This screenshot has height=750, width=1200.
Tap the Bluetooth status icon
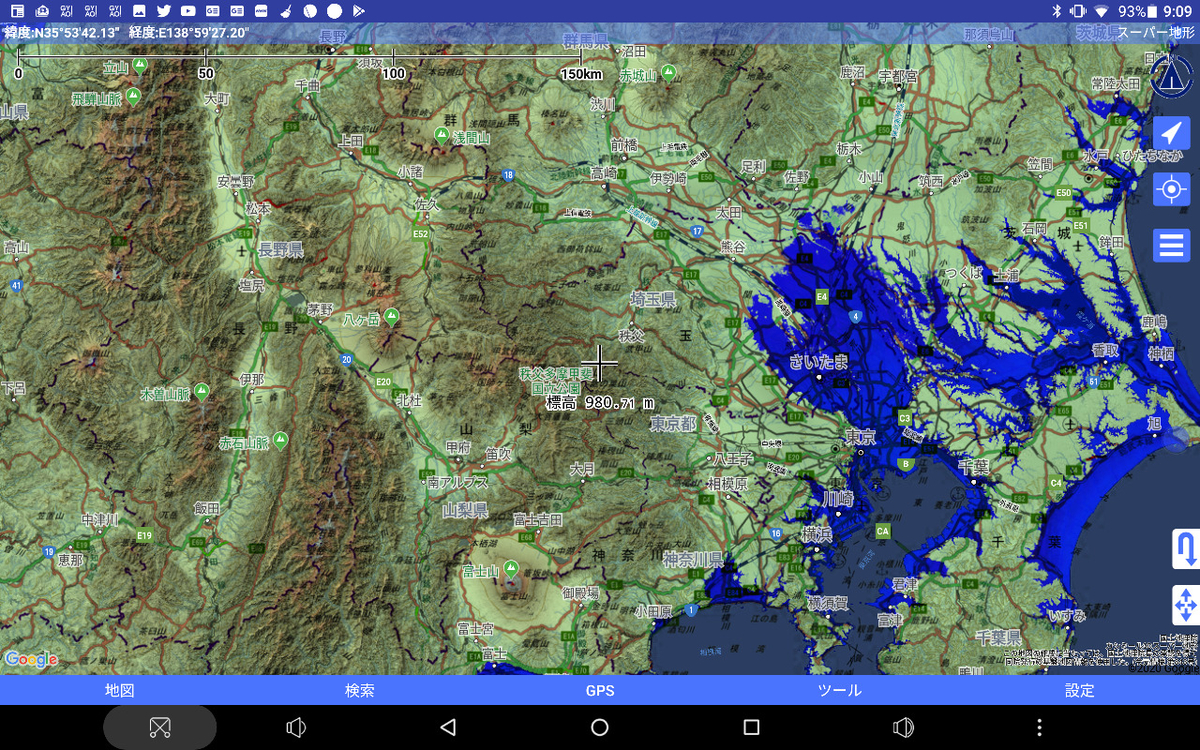tap(1055, 11)
